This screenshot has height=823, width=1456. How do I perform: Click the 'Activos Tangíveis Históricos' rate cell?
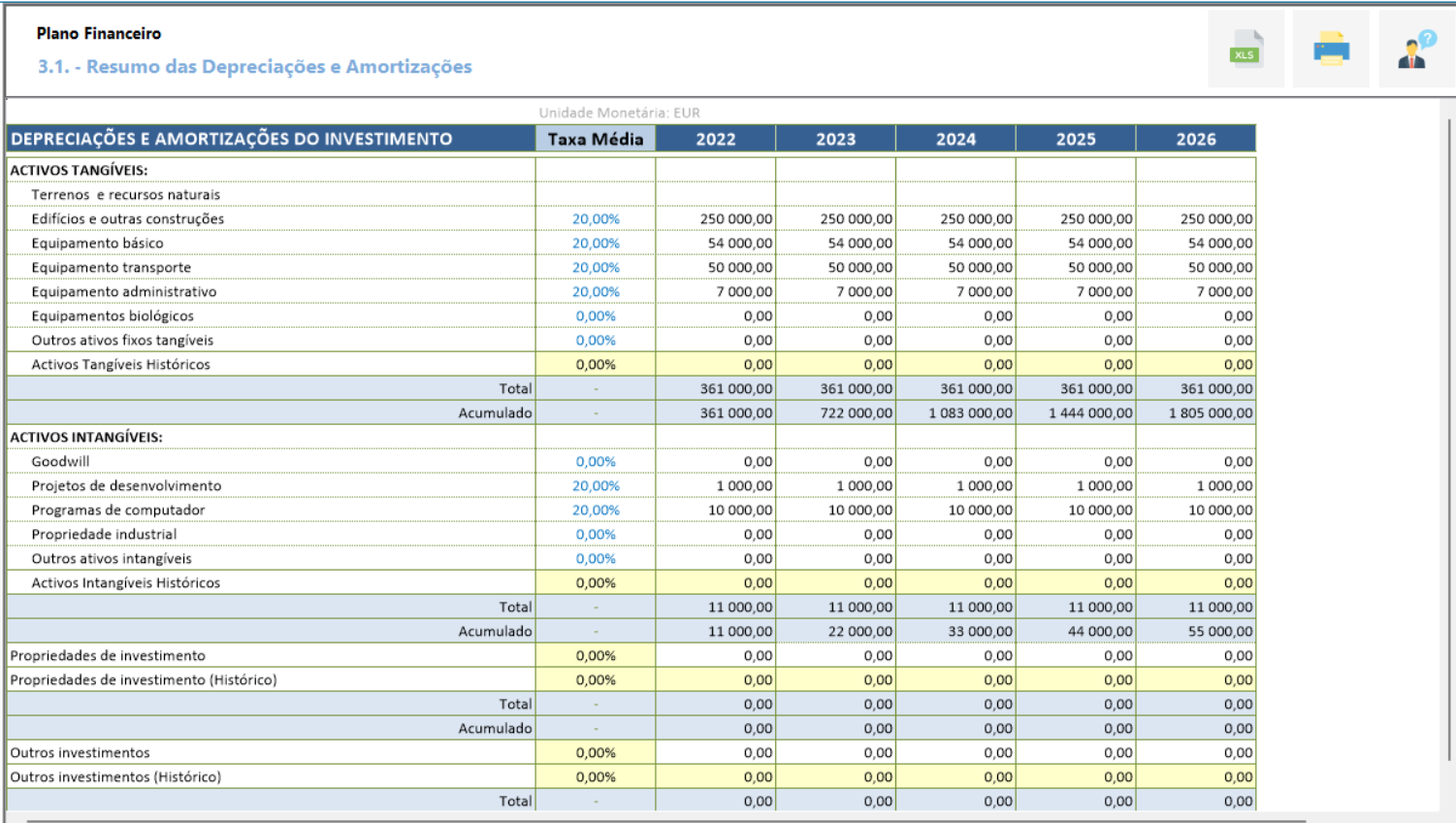click(596, 365)
